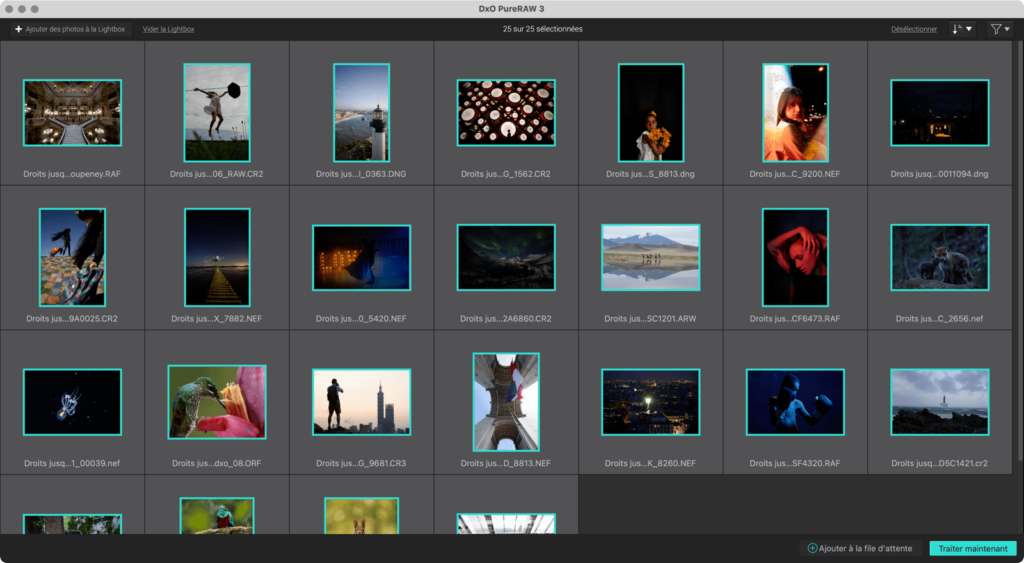Click the filename Droits jusq...D5C1421.cr2
Viewport: 1024px width, 563px height.
(940, 463)
